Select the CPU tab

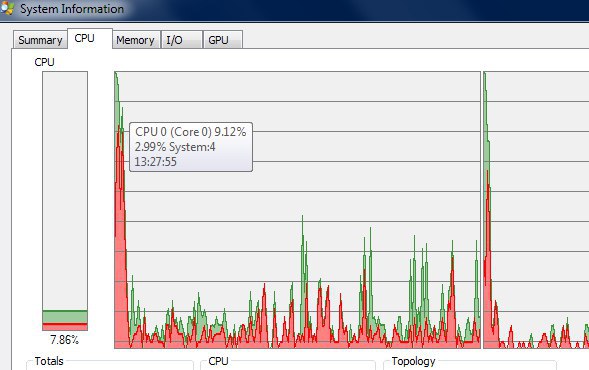click(x=90, y=39)
